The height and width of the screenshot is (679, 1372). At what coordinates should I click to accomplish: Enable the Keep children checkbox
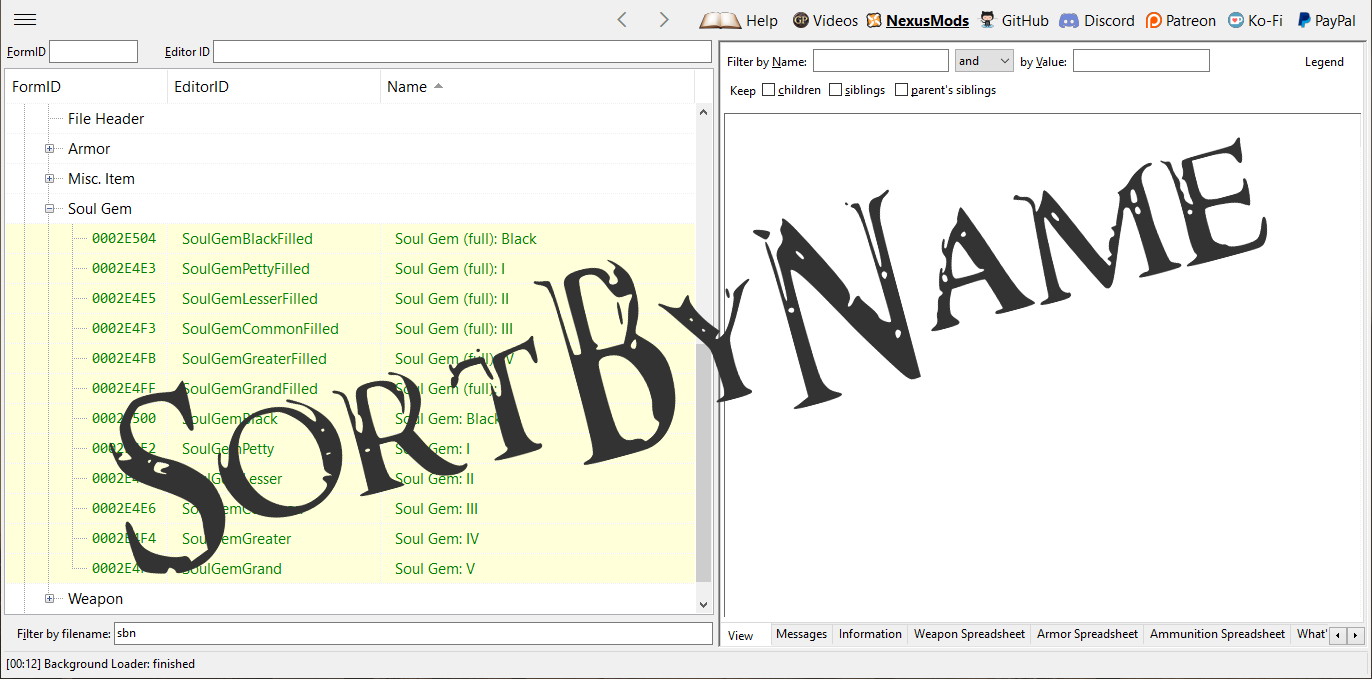click(x=769, y=90)
